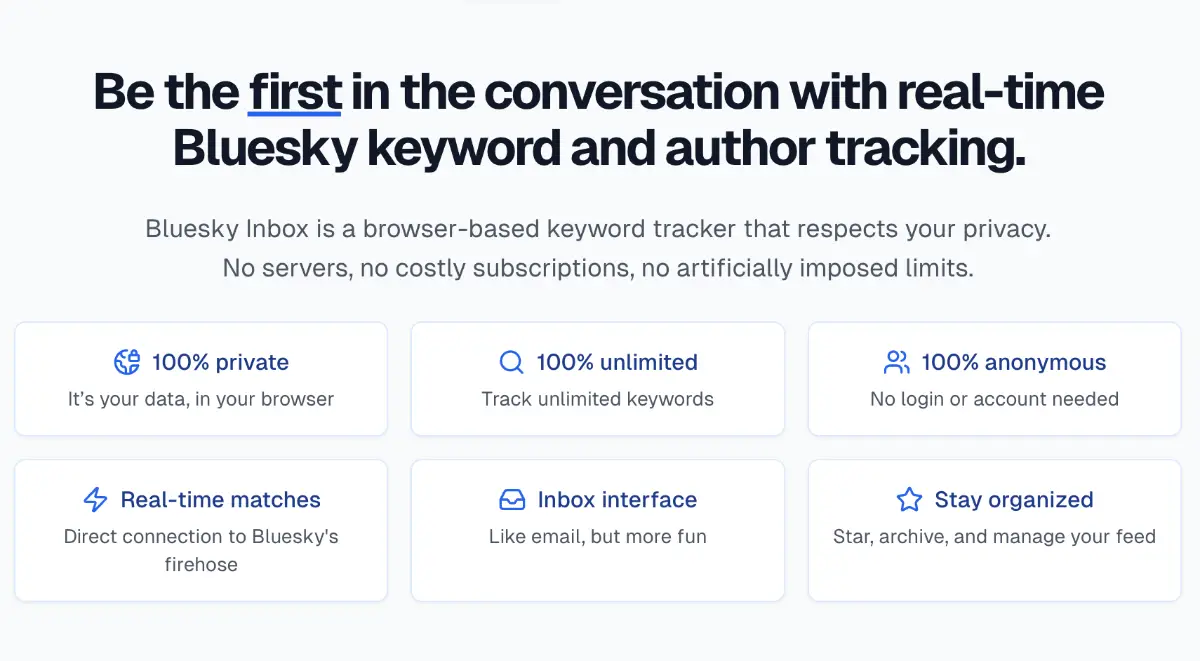This screenshot has height=661, width=1200.
Task: Click "Star, archive, and manage your feed" text
Action: [994, 536]
